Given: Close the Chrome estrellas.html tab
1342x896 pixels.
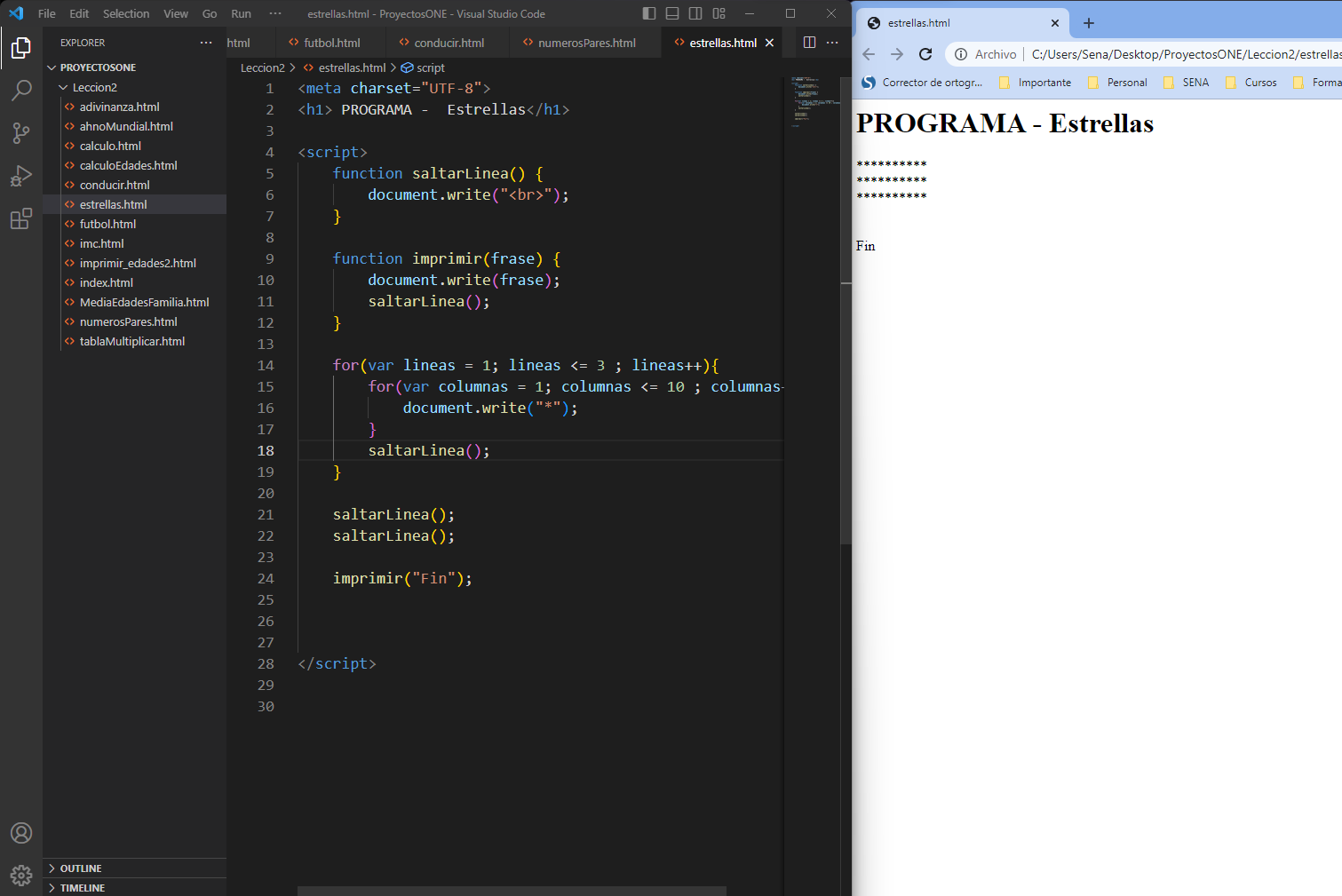Looking at the screenshot, I should pos(1055,23).
